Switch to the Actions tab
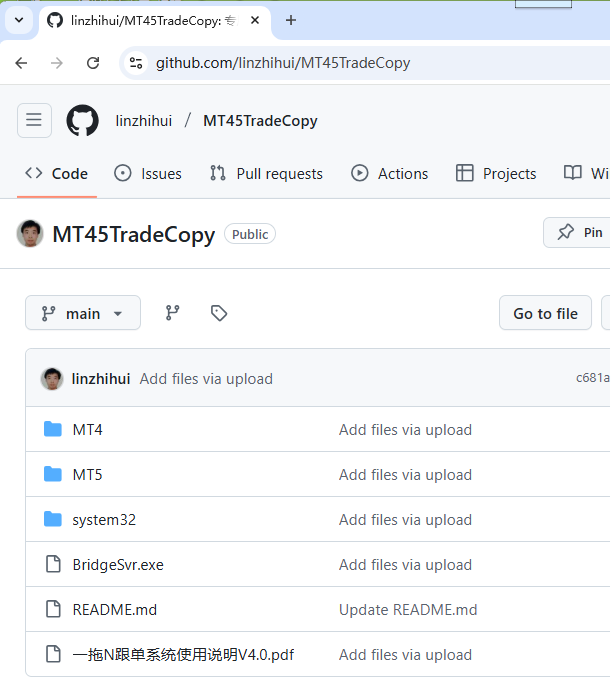This screenshot has width=613, height=699. coord(390,173)
